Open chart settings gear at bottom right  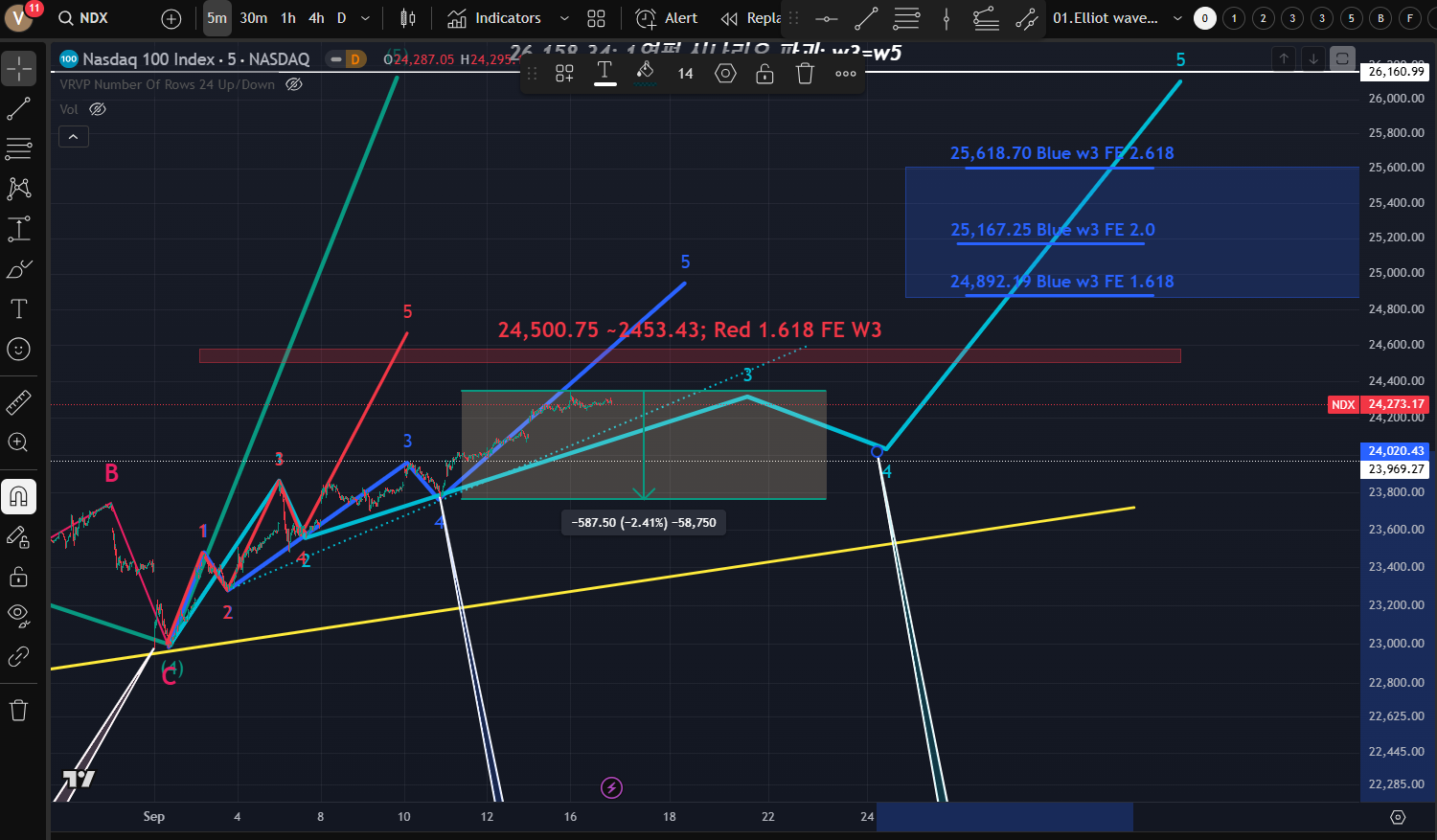click(1398, 817)
